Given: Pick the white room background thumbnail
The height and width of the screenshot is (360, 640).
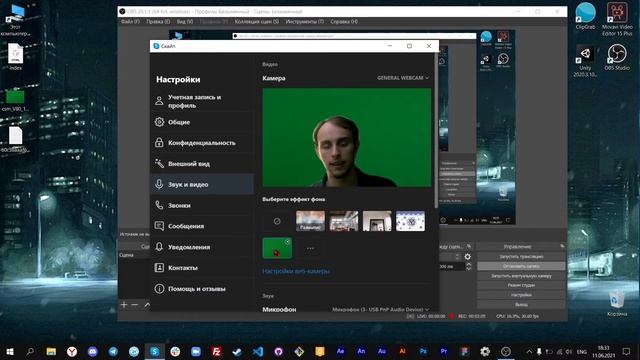Looking at the screenshot, I should pos(377,221).
